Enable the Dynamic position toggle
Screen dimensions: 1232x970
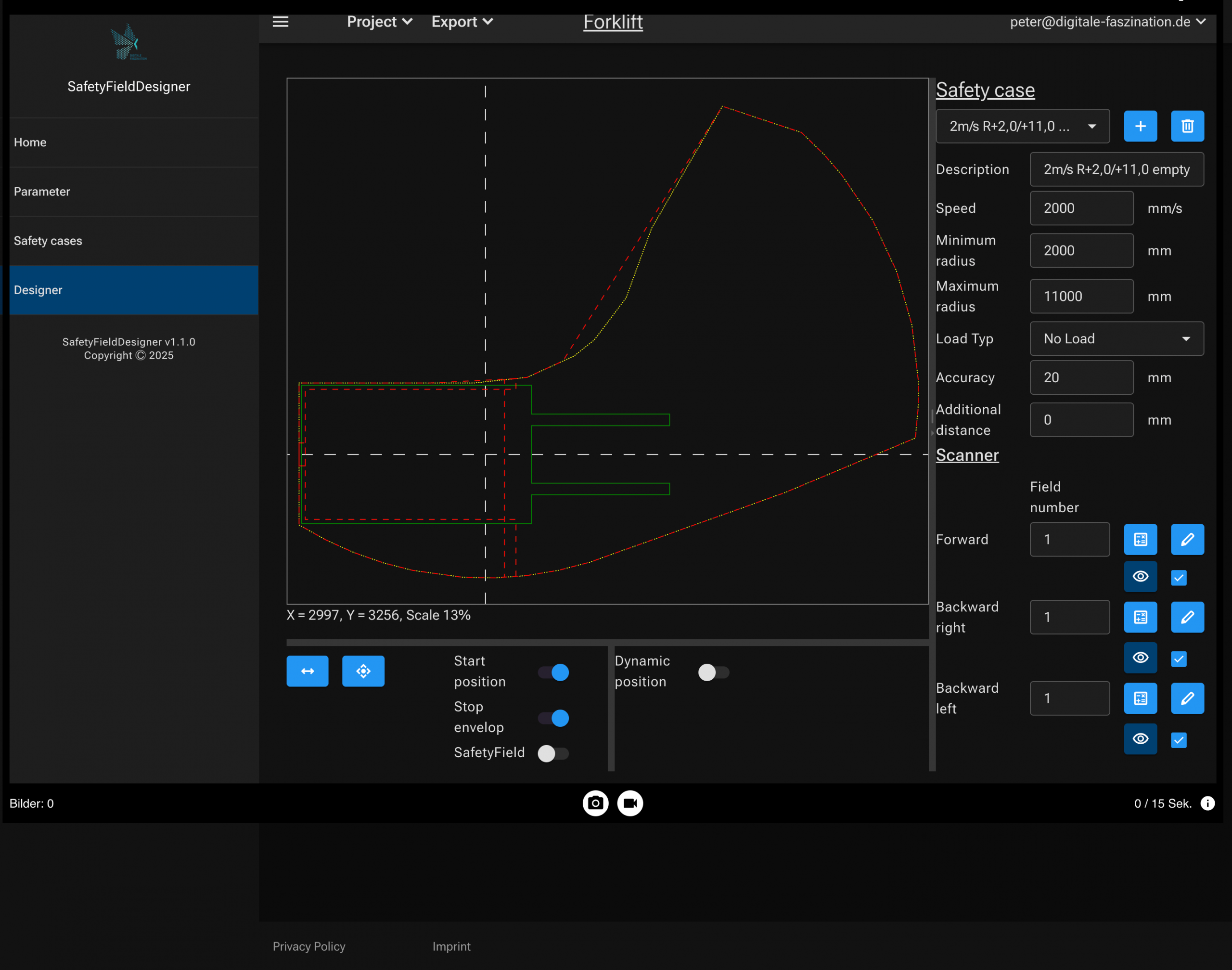click(713, 673)
